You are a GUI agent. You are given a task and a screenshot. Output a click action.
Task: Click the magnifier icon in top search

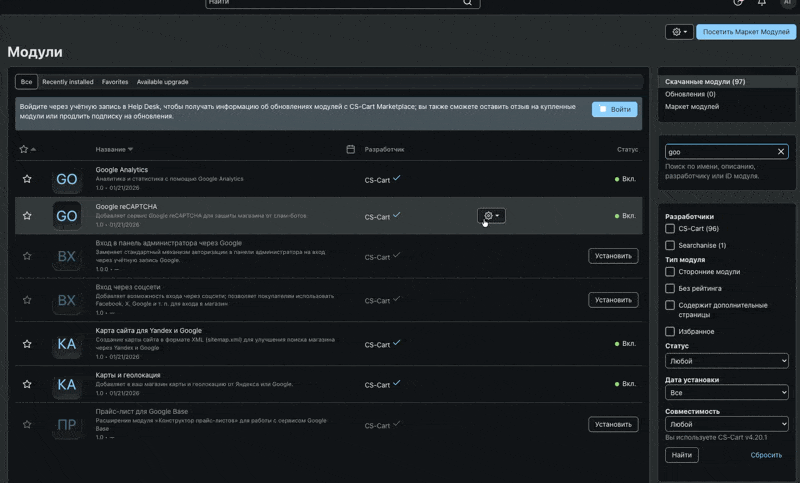point(467,3)
